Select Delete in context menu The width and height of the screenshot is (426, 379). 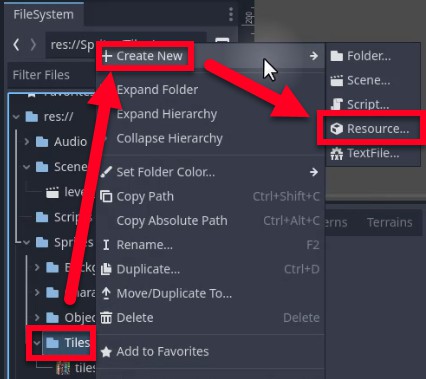click(x=210, y=318)
